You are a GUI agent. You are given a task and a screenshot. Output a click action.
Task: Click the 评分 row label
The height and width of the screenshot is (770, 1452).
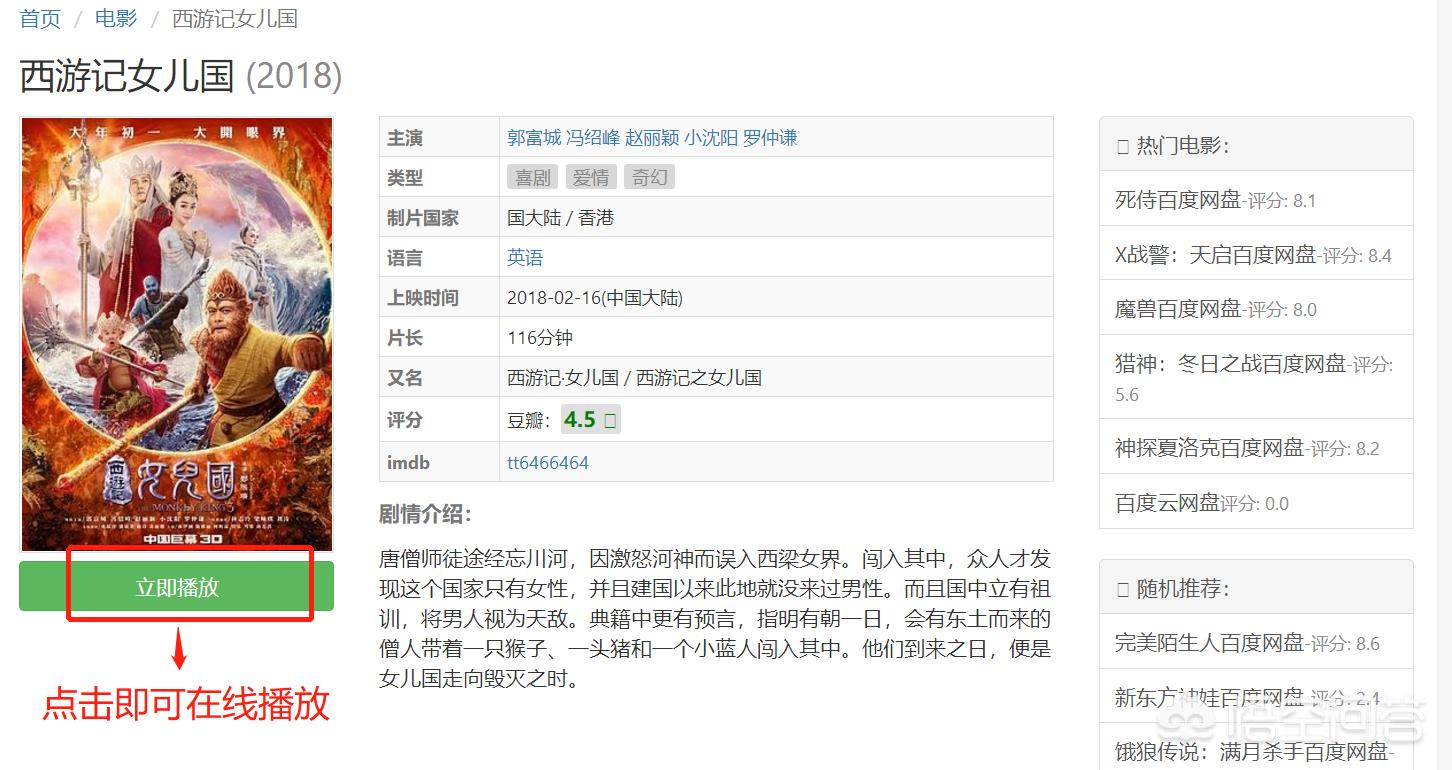(x=405, y=419)
